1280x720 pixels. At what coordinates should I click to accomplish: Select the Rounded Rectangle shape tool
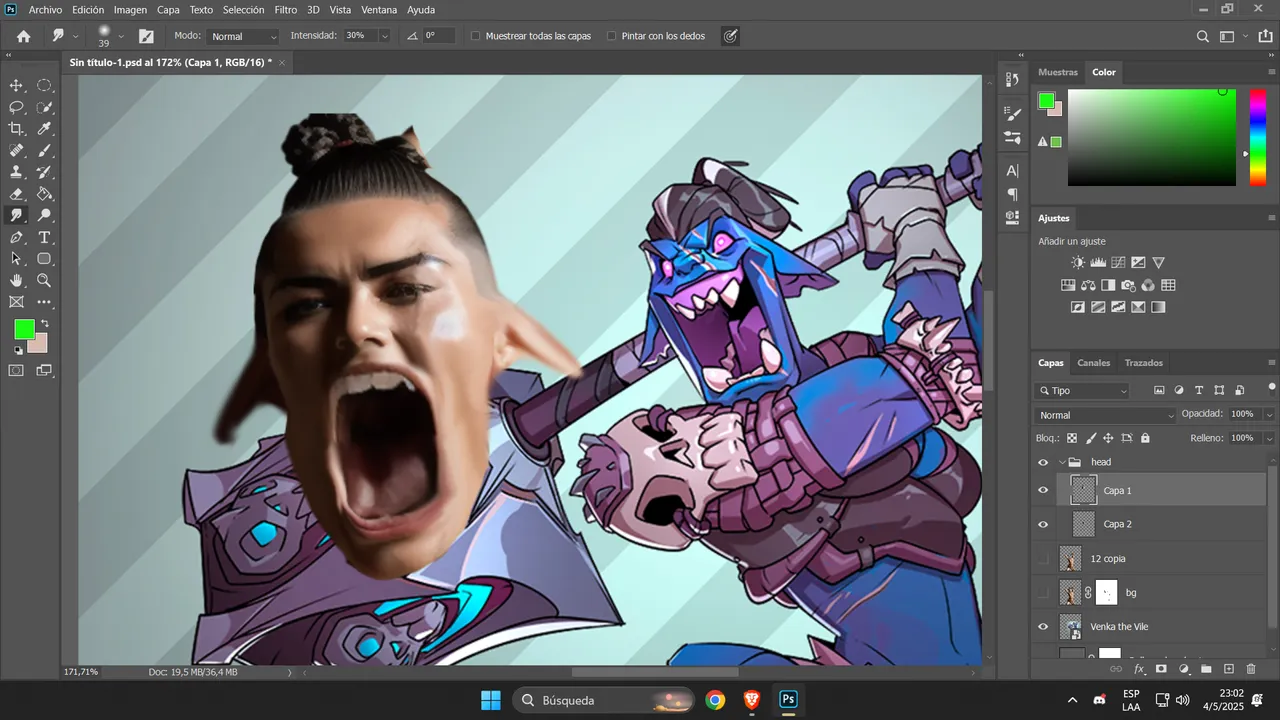tap(45, 259)
